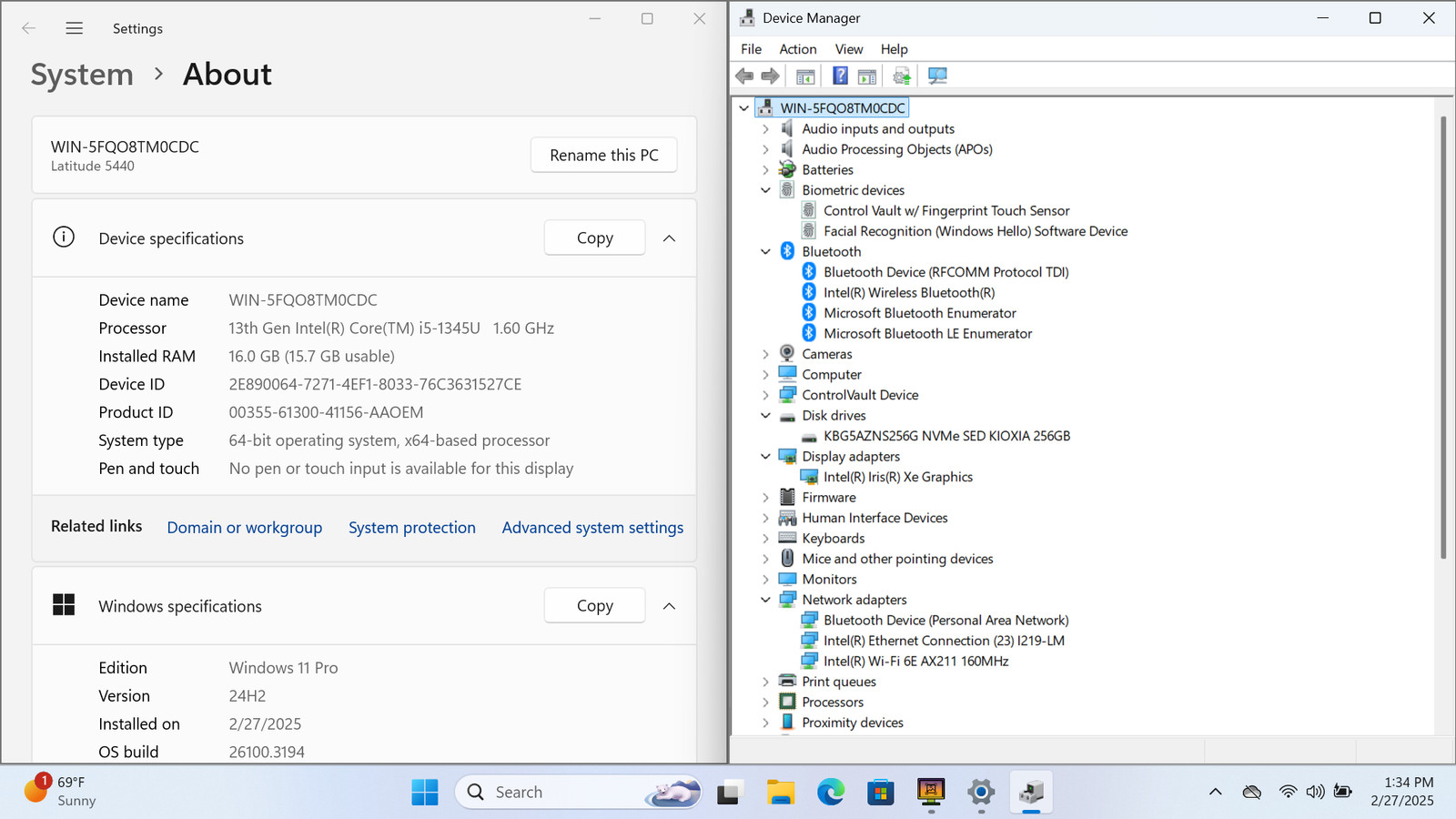Viewport: 1456px width, 819px height.
Task: Open the Settings navigation hamburger menu
Action: pyautogui.click(x=75, y=28)
